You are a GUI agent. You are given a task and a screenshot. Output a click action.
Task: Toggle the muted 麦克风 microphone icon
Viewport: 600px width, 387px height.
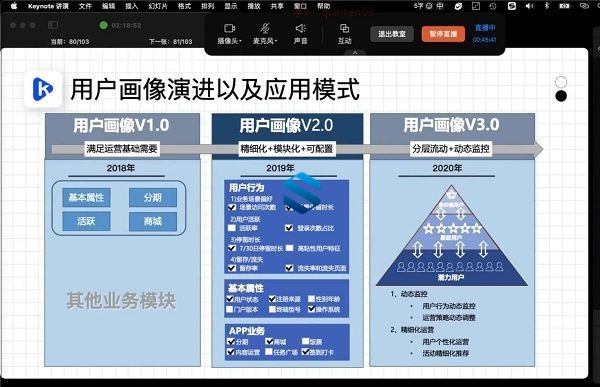point(264,29)
